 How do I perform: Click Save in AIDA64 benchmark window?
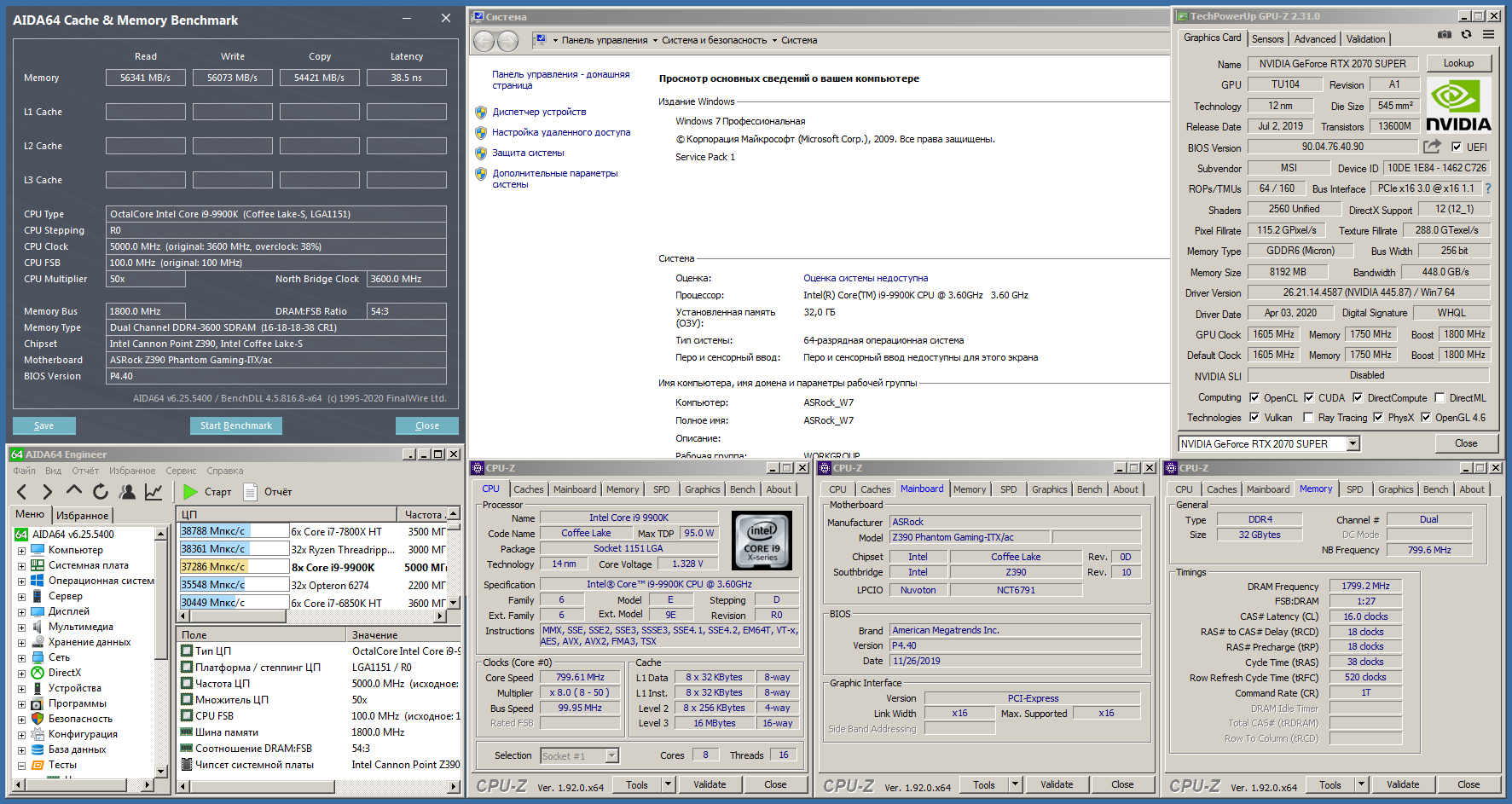click(44, 425)
